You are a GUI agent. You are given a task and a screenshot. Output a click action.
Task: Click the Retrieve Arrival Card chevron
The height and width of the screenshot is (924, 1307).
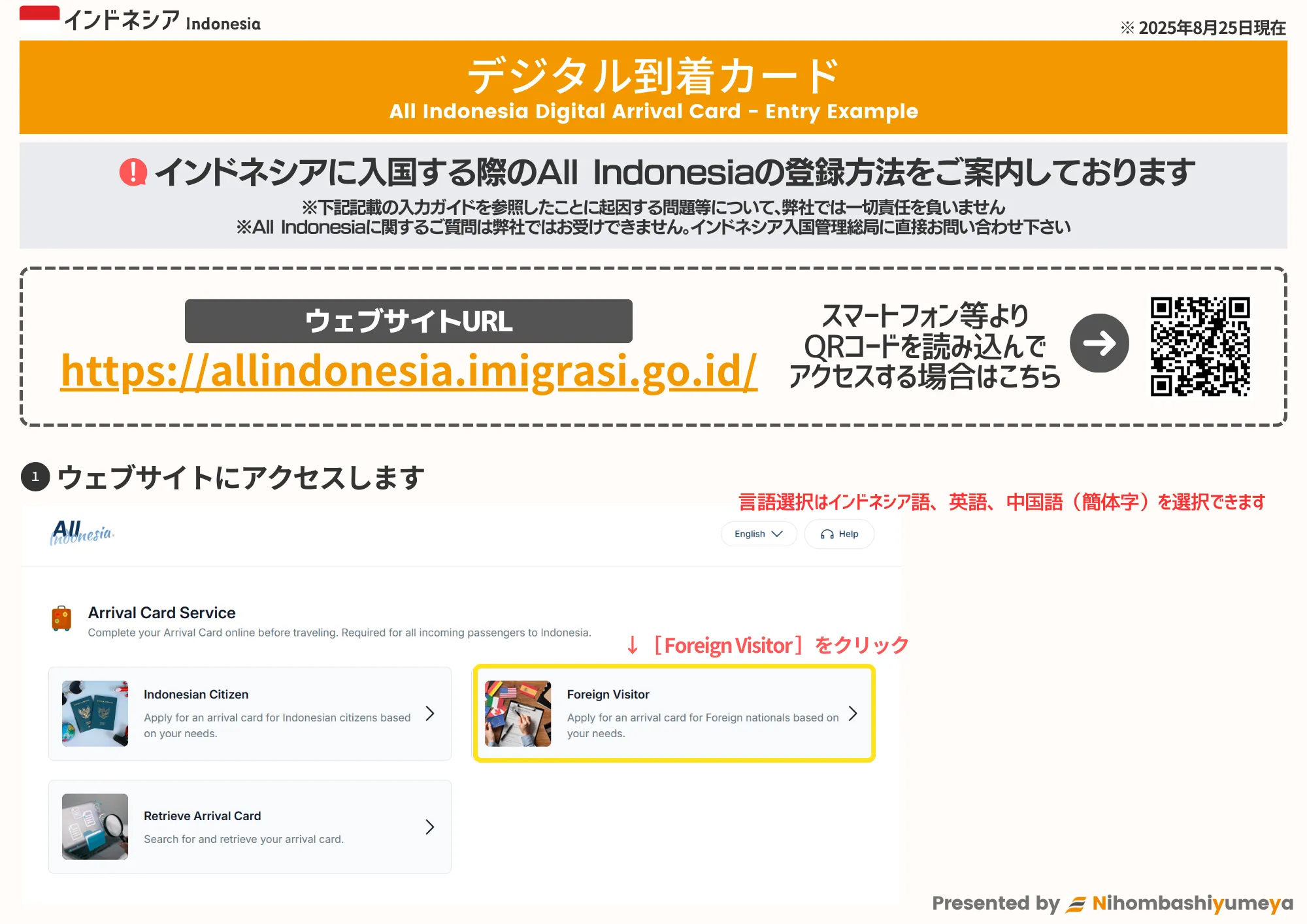click(x=429, y=827)
